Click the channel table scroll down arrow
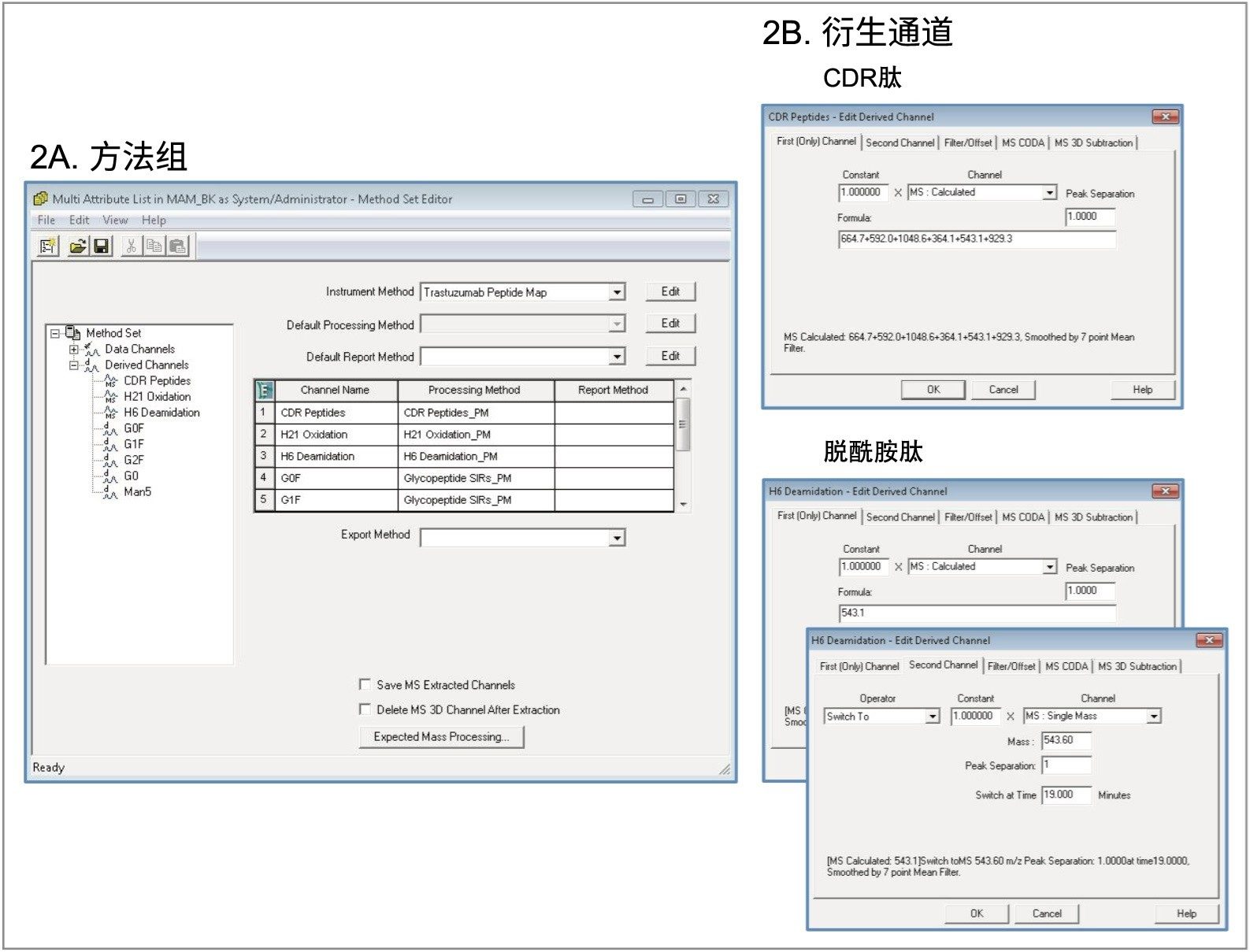The width and height of the screenshot is (1250, 952). pos(683,505)
